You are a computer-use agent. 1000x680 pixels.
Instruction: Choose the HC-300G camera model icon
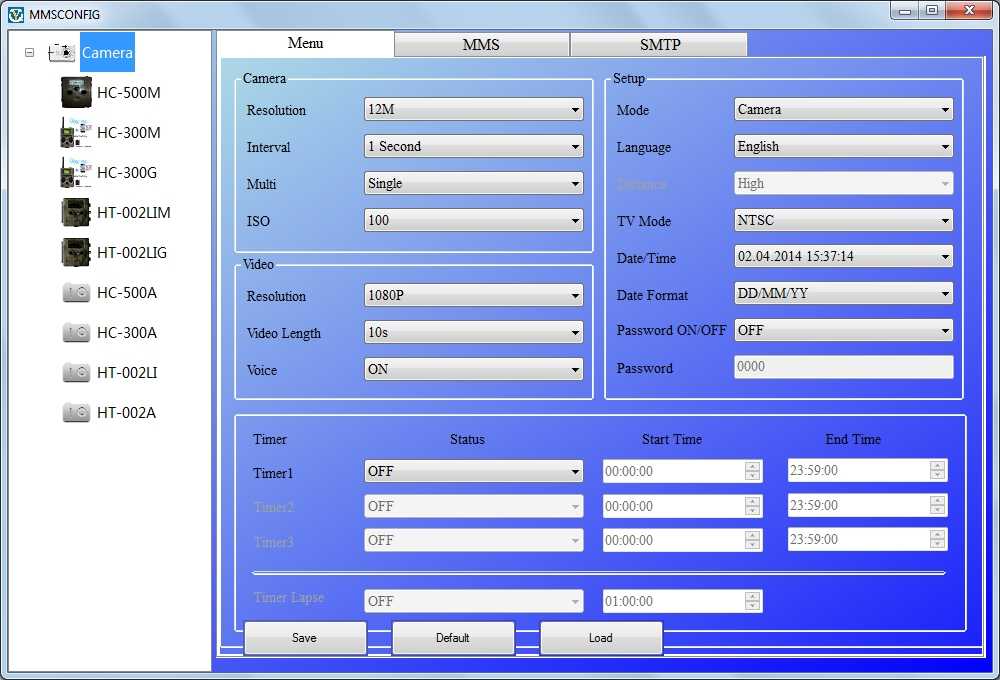tap(76, 173)
